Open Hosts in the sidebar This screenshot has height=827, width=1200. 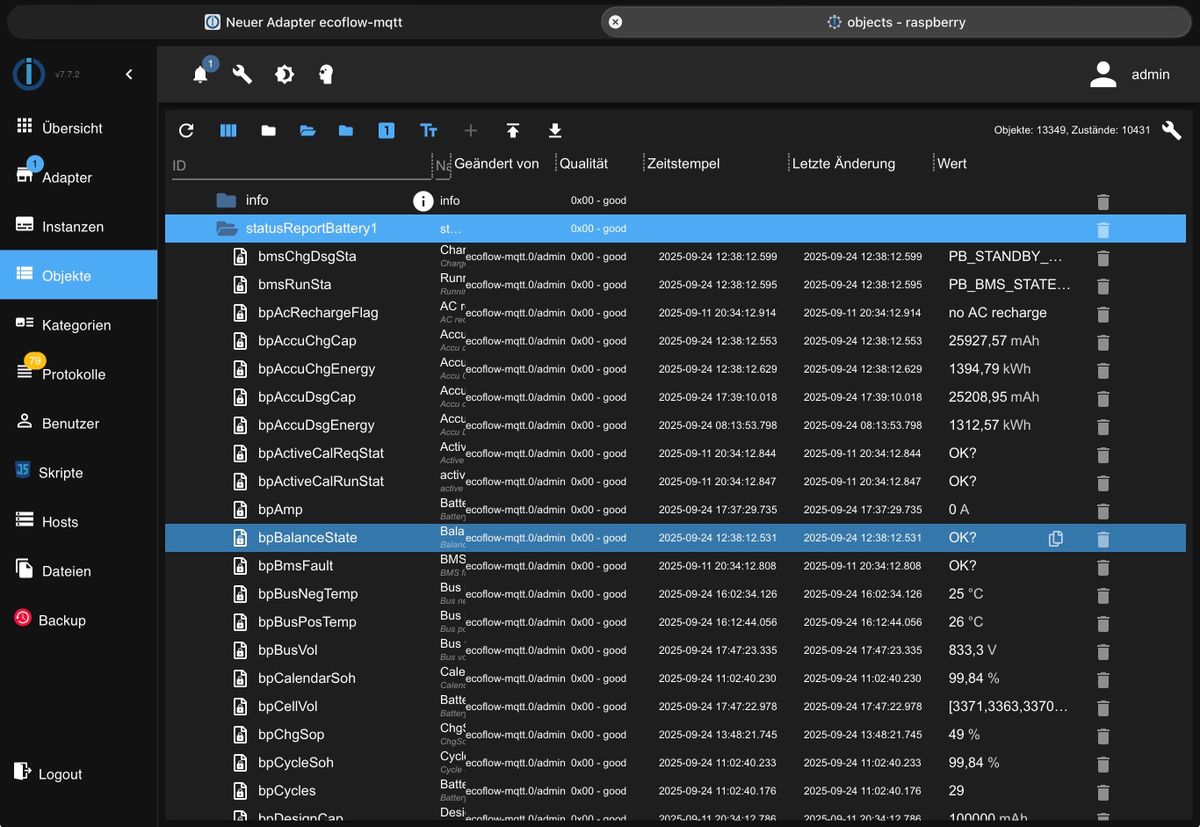coord(78,521)
